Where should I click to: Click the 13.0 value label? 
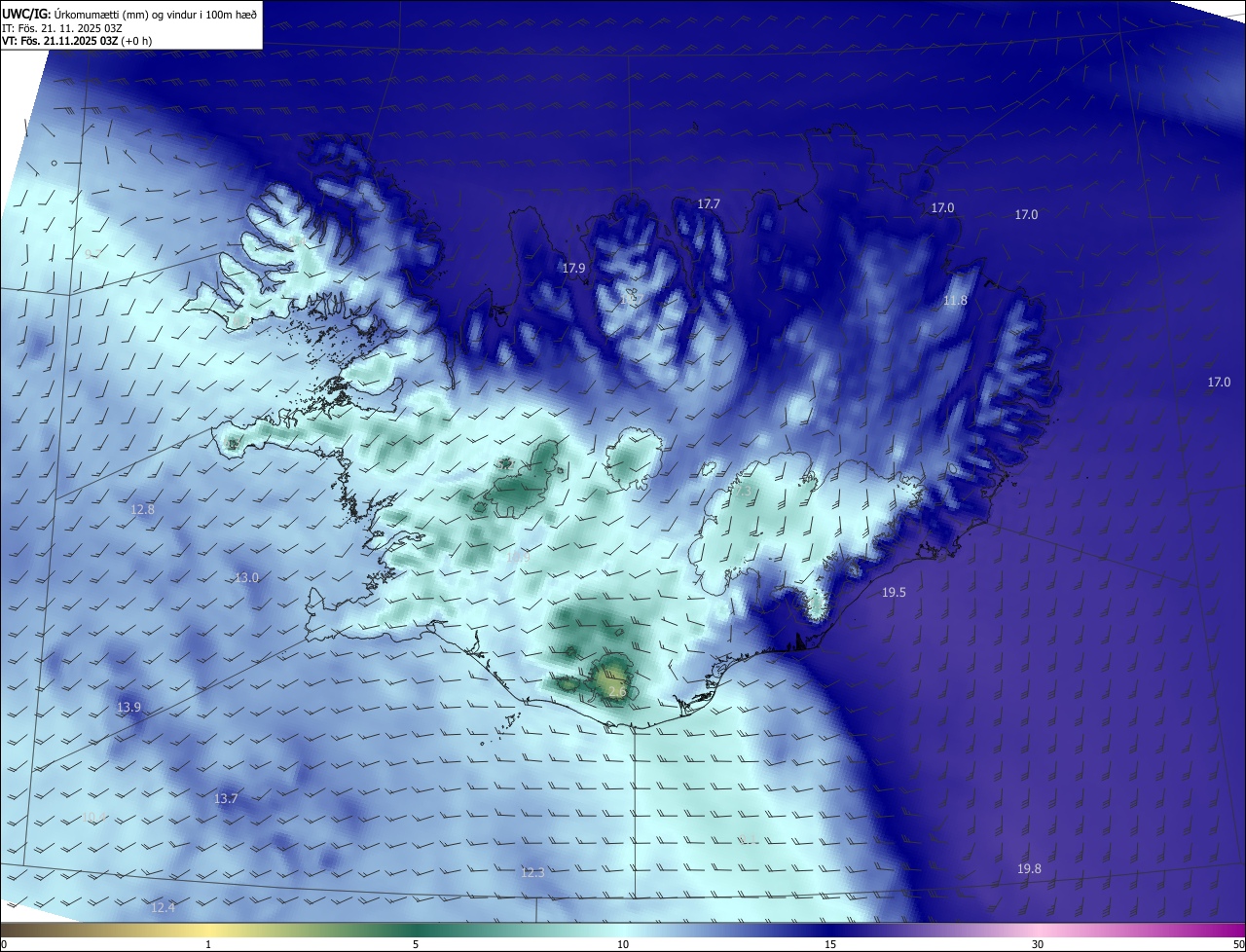click(x=247, y=577)
